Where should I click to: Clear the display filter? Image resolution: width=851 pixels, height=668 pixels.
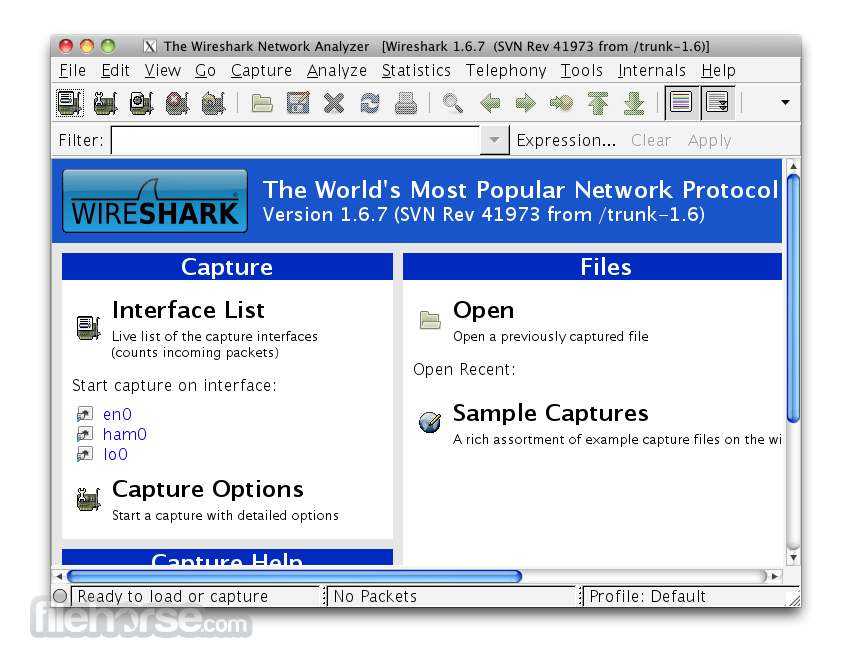(651, 141)
